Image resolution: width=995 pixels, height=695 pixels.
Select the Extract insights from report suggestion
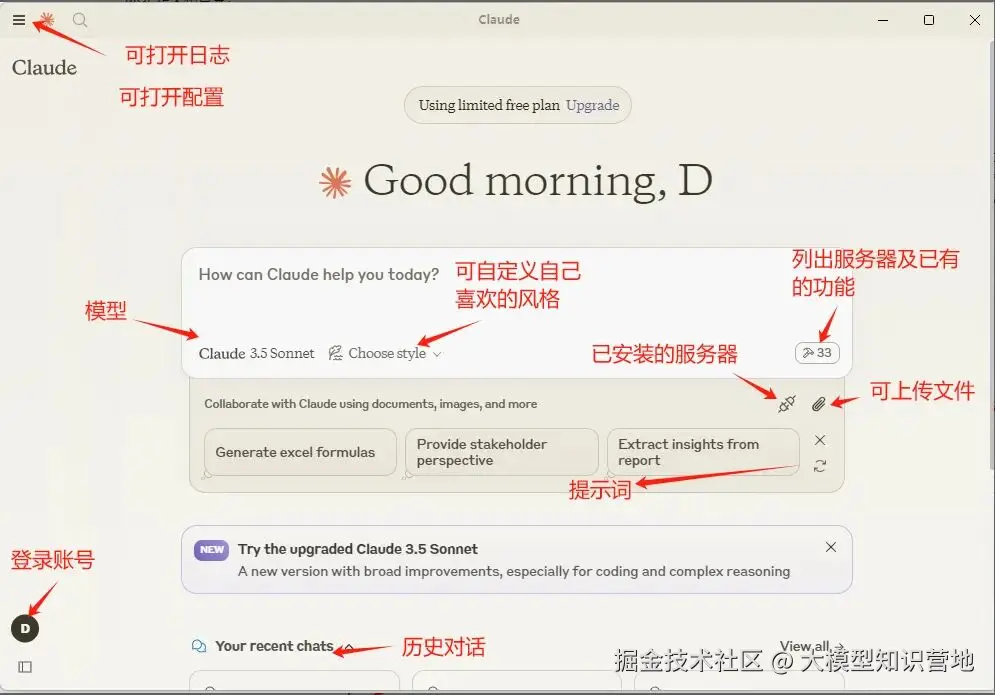703,452
